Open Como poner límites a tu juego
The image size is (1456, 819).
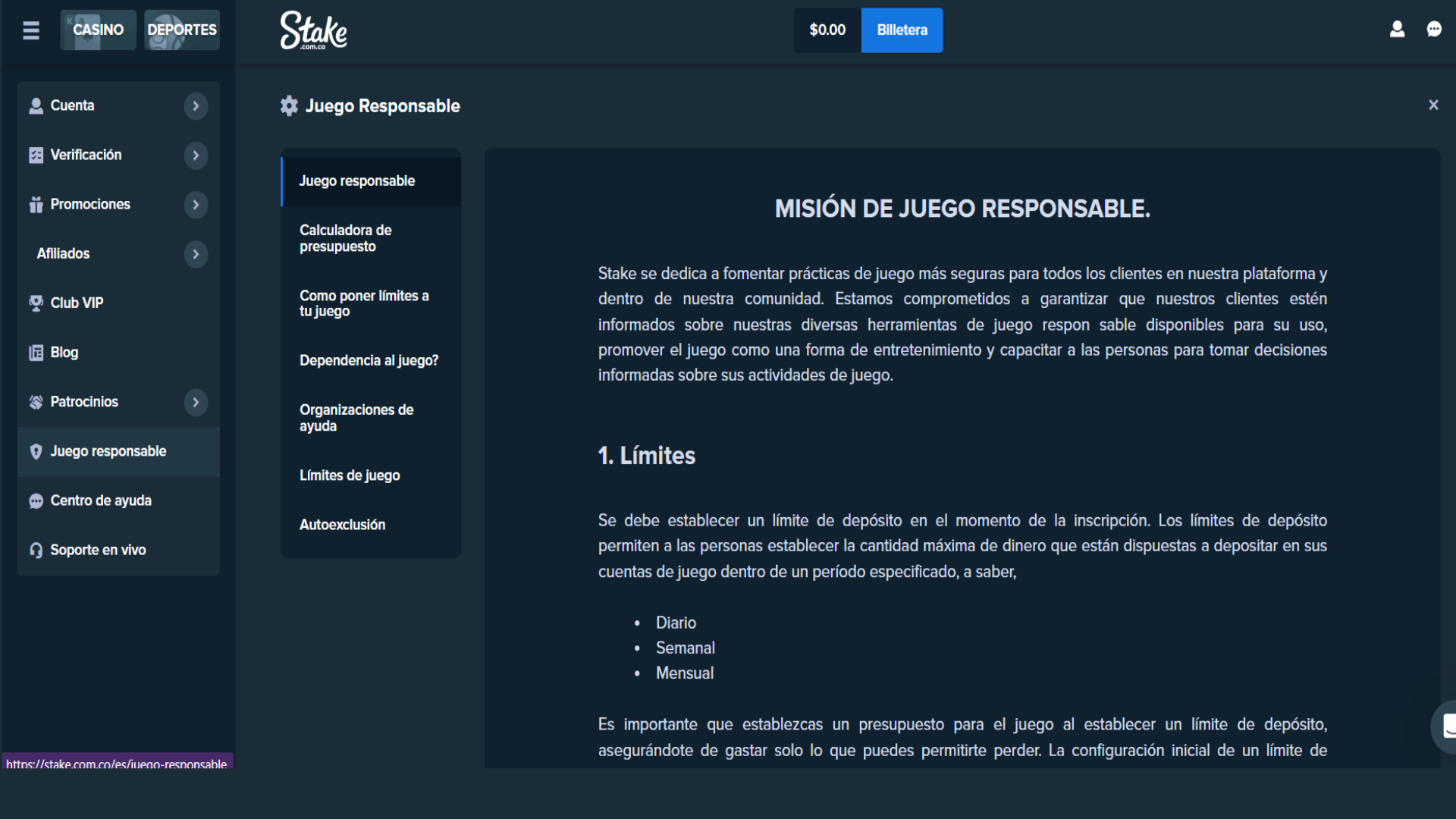pos(371,303)
